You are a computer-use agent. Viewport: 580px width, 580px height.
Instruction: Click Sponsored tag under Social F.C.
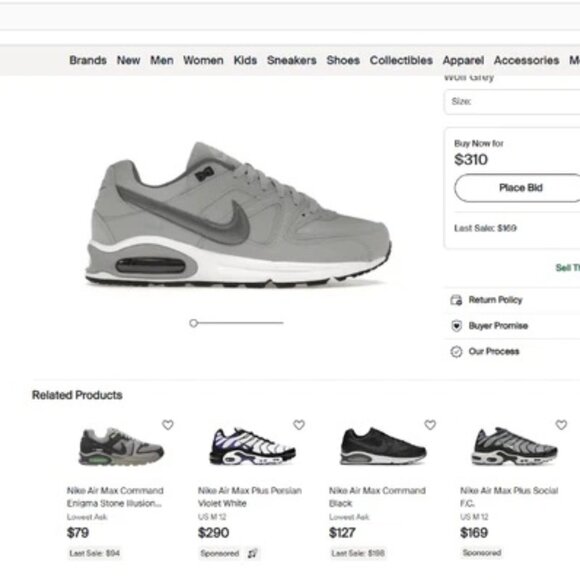(482, 553)
